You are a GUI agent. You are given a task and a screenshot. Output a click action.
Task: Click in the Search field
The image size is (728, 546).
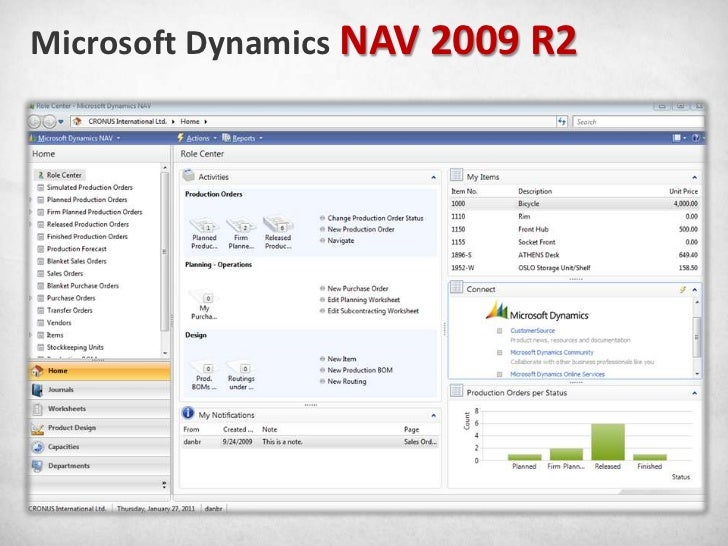[638, 122]
